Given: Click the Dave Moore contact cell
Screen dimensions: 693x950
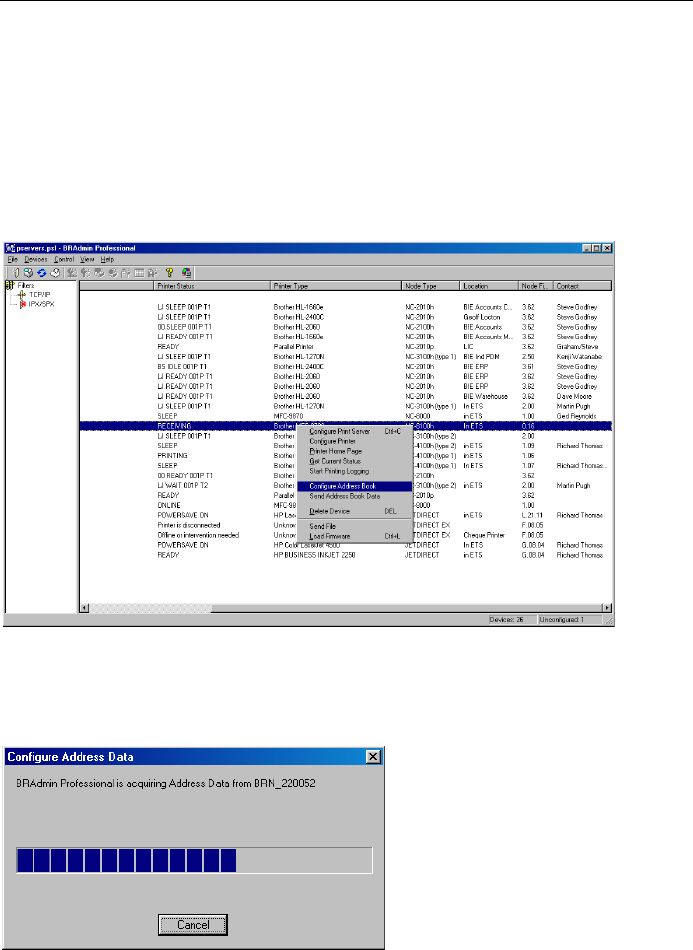Looking at the screenshot, I should 574,396.
